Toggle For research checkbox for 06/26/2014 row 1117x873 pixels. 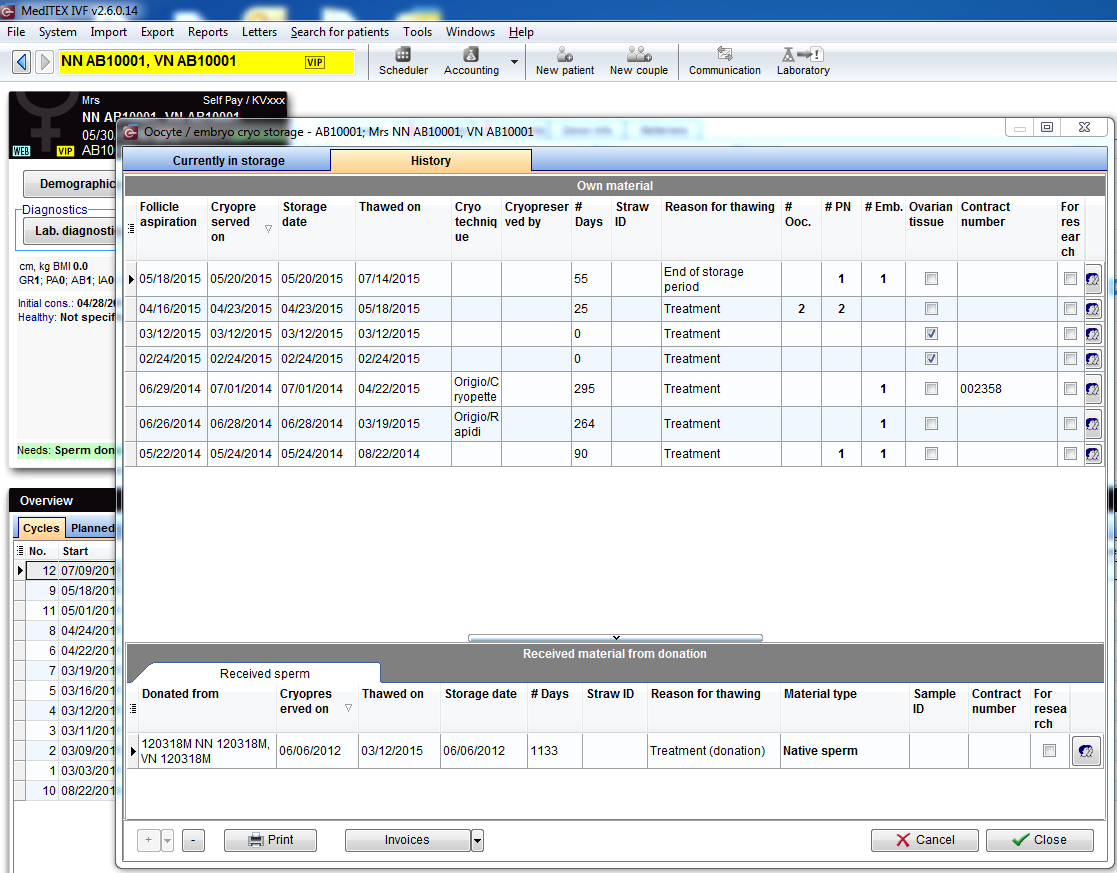(1070, 423)
